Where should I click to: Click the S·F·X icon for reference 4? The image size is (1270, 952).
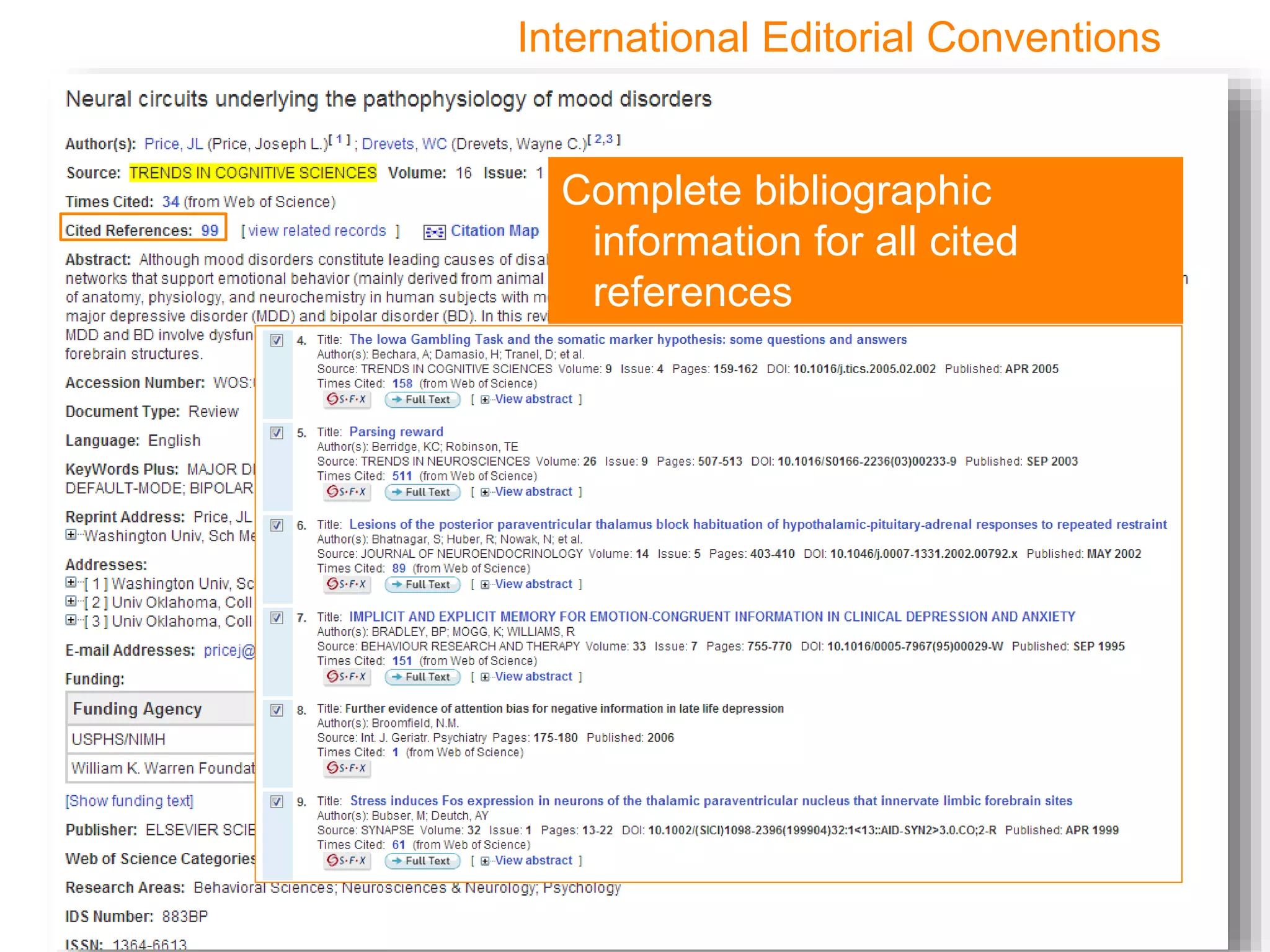[x=347, y=399]
